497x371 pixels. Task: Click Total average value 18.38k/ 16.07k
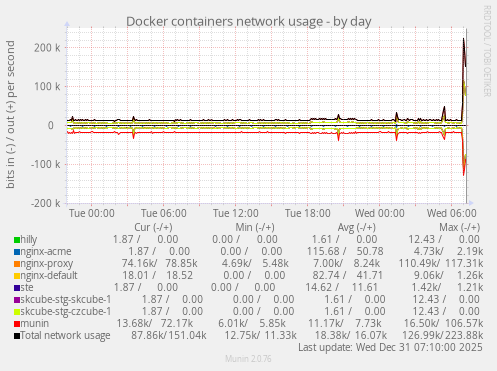[x=351, y=335]
